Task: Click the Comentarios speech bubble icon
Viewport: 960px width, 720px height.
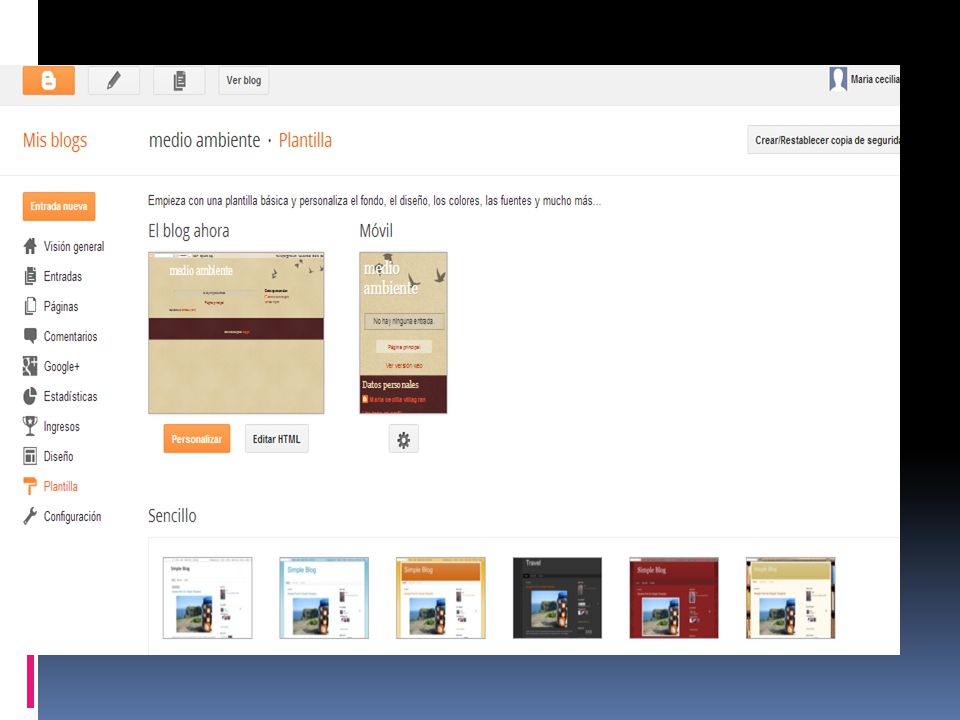Action: pos(30,336)
